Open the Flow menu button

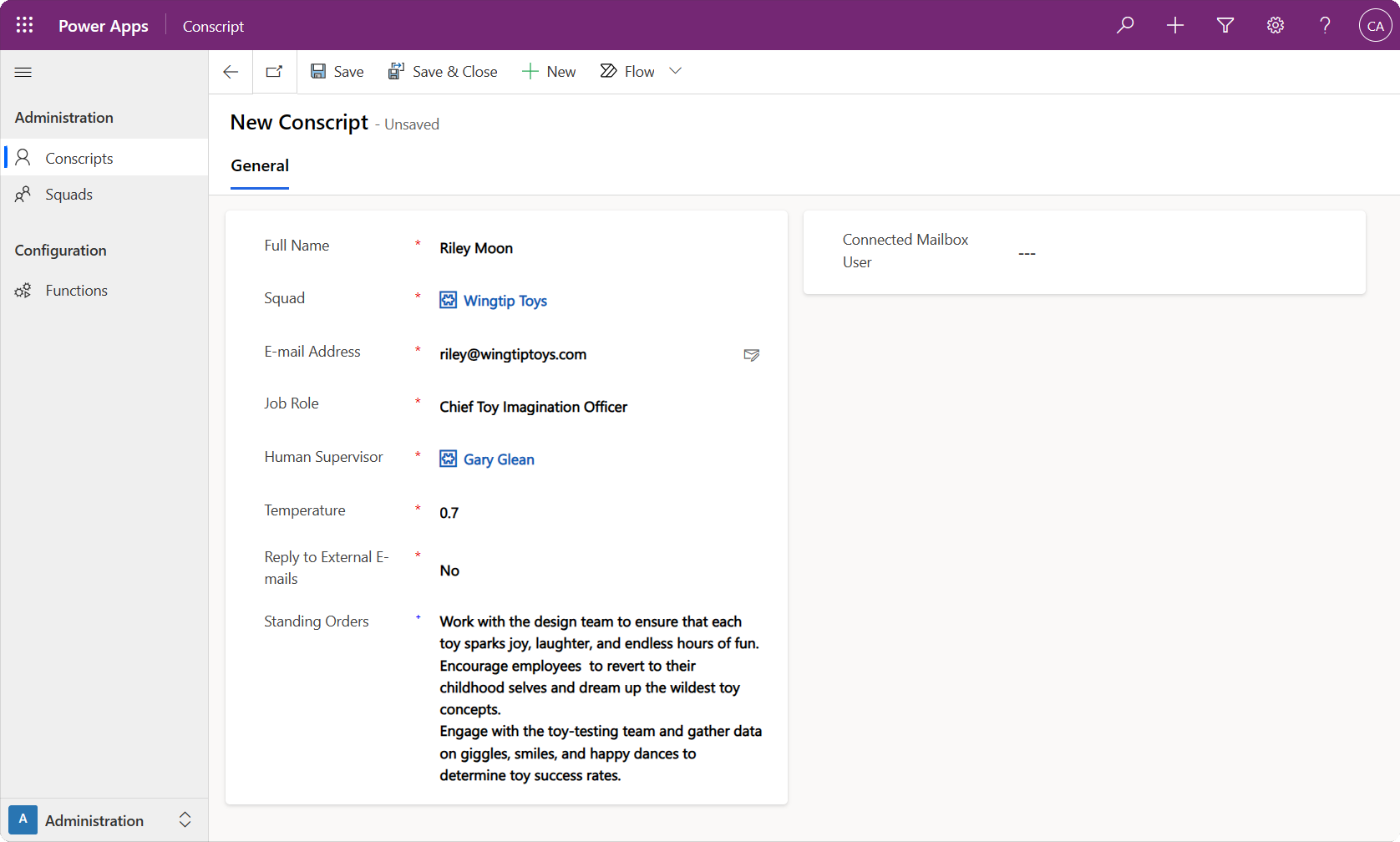click(627, 72)
